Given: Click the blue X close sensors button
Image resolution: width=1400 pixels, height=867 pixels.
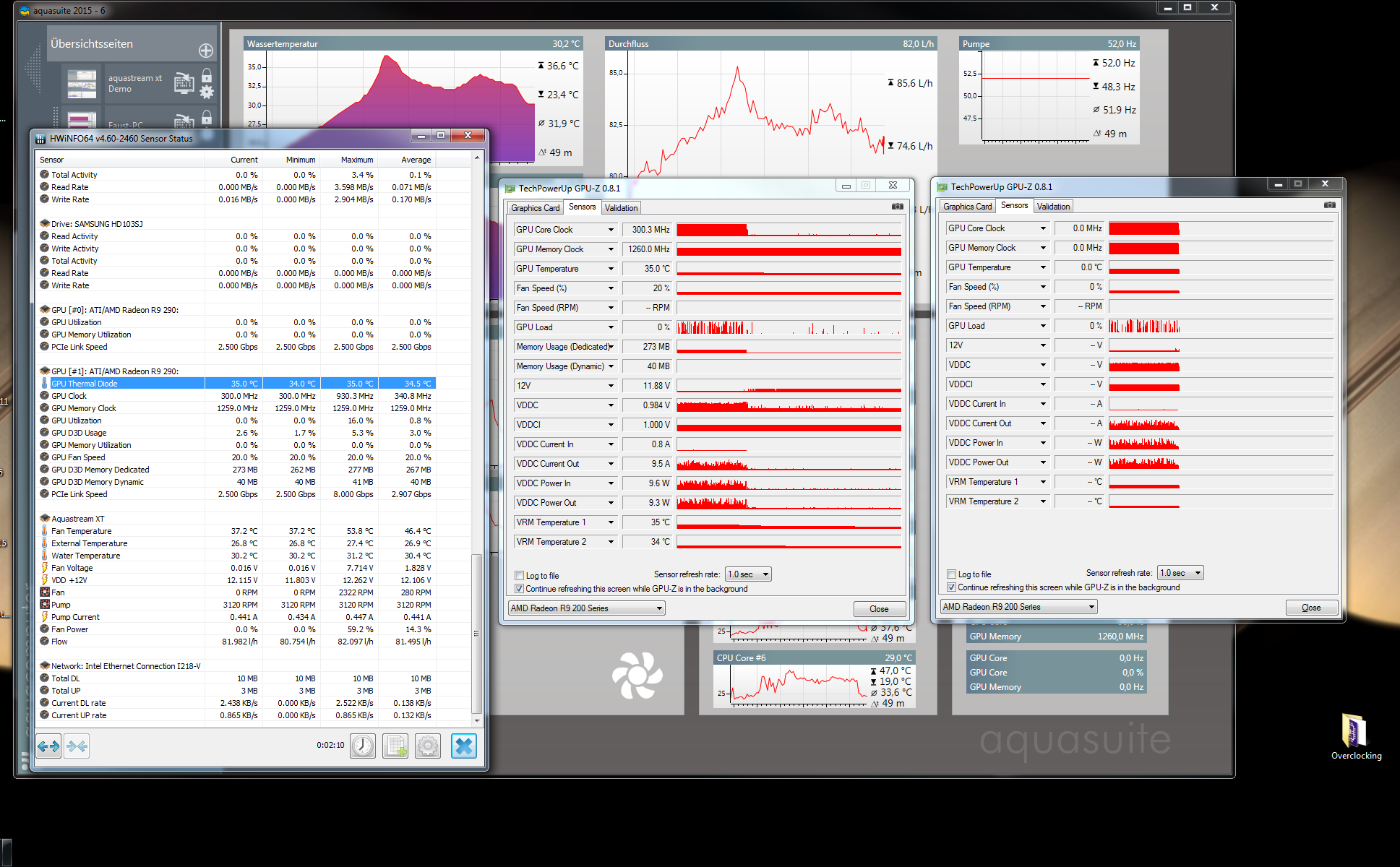Looking at the screenshot, I should coord(464,746).
